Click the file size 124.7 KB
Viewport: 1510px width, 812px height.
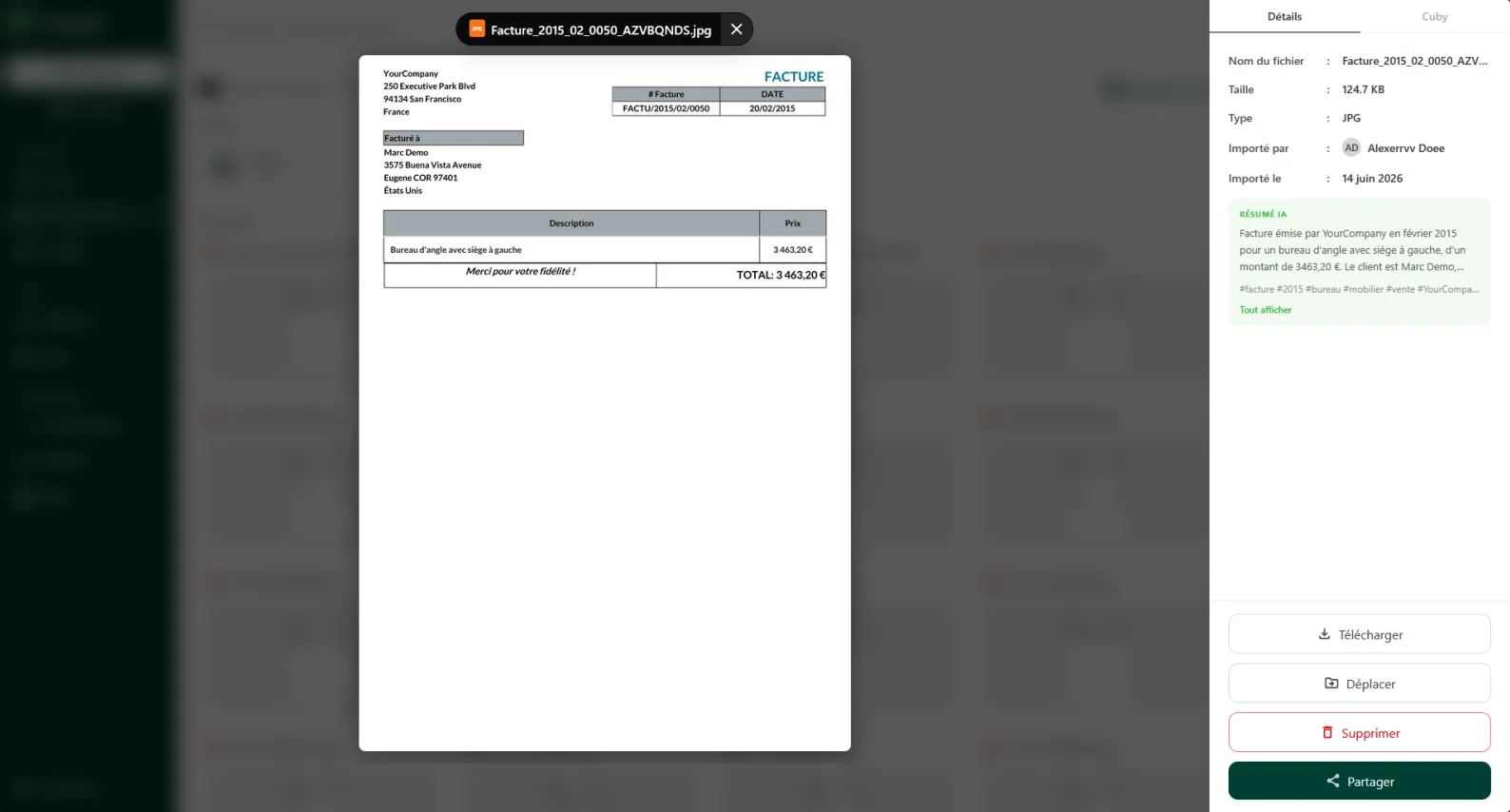[1363, 89]
